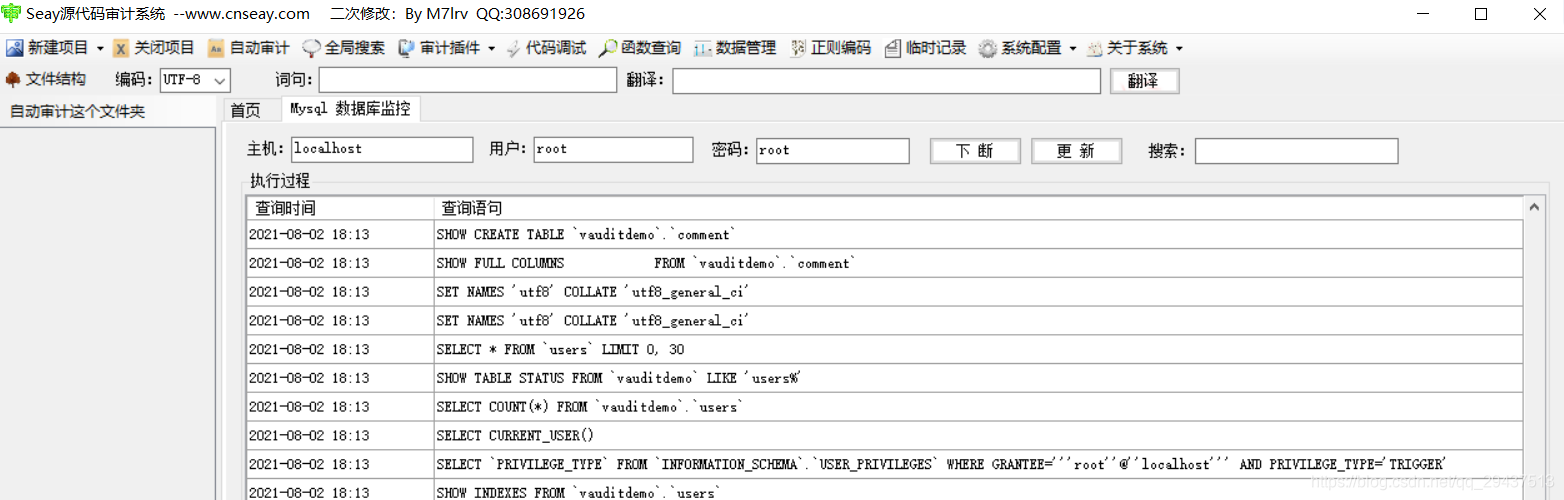Viewport: 1564px width, 500px height.
Task: Click the 密码 root field
Action: [x=833, y=150]
